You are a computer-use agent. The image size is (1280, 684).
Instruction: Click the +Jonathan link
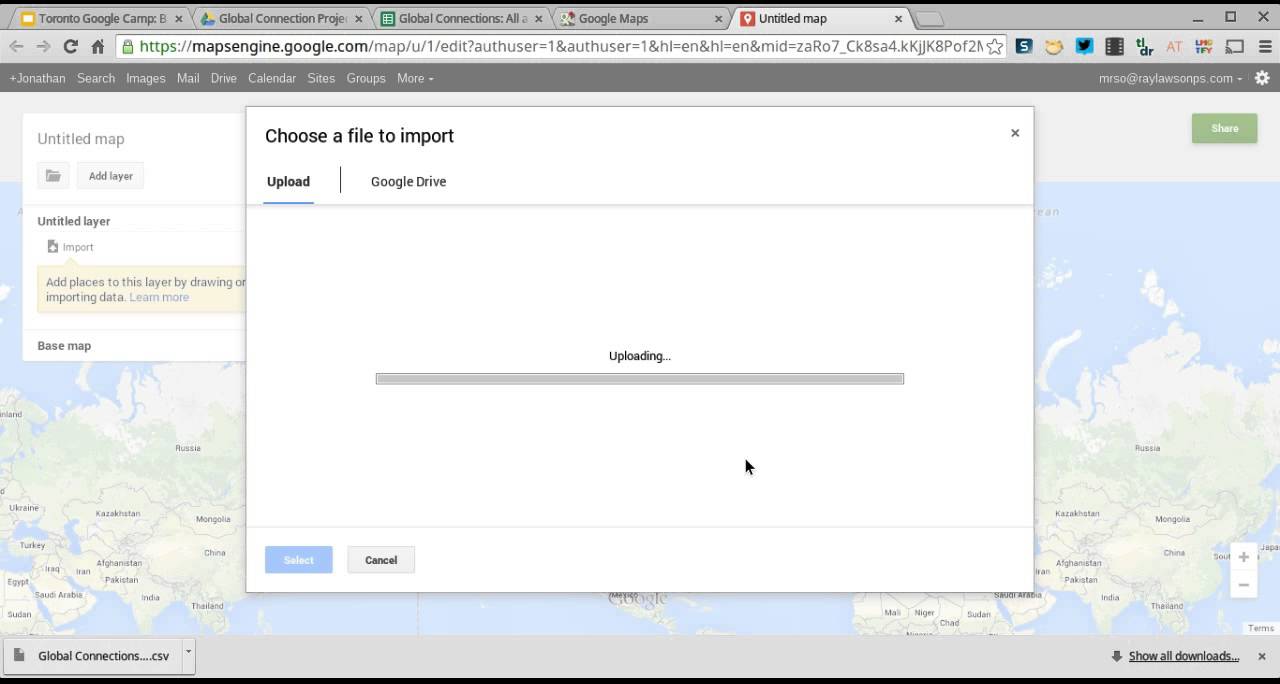click(x=37, y=78)
